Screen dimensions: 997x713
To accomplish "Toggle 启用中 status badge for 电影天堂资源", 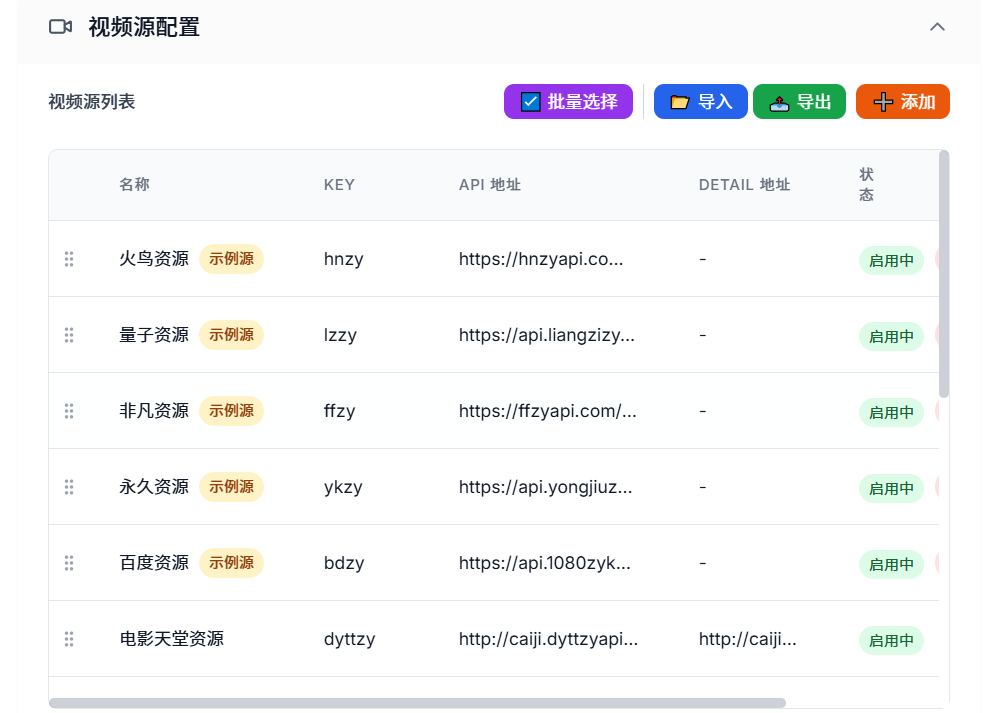I will pos(890,641).
